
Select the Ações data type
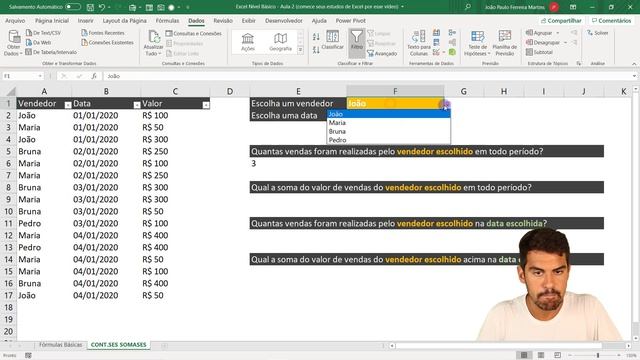[248, 42]
